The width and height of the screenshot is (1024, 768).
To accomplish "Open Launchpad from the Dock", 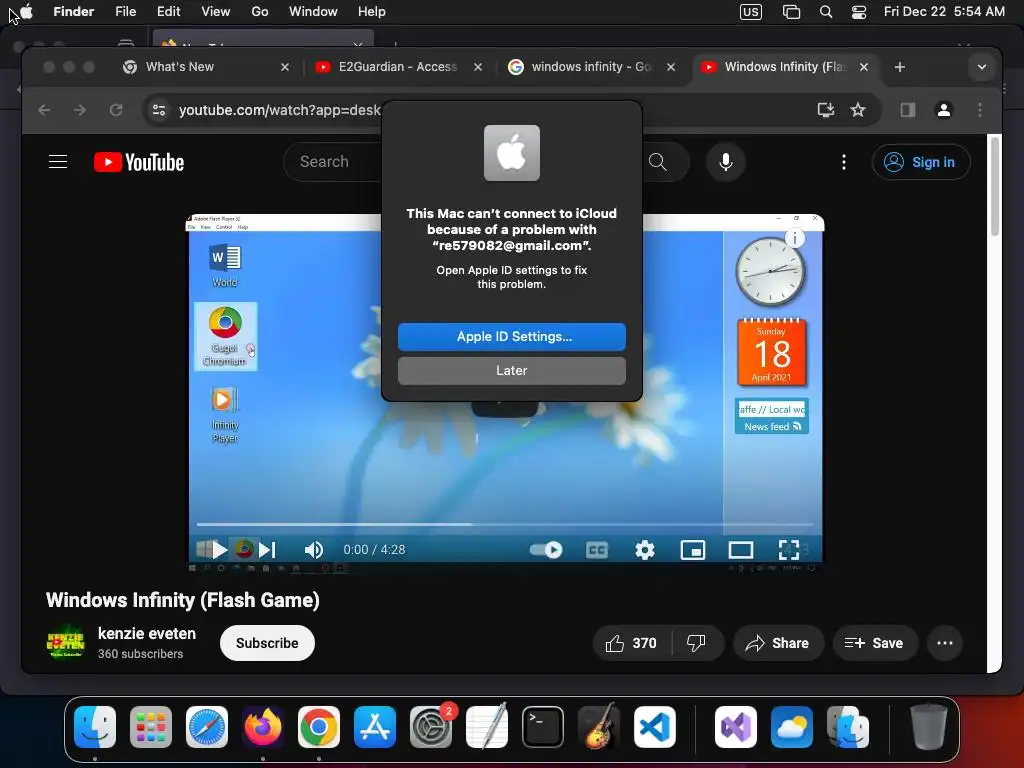I will 151,727.
